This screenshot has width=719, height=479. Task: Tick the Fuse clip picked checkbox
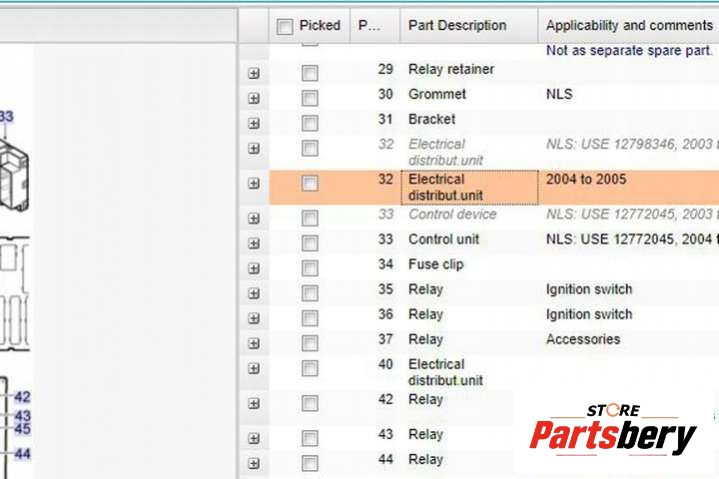(310, 268)
